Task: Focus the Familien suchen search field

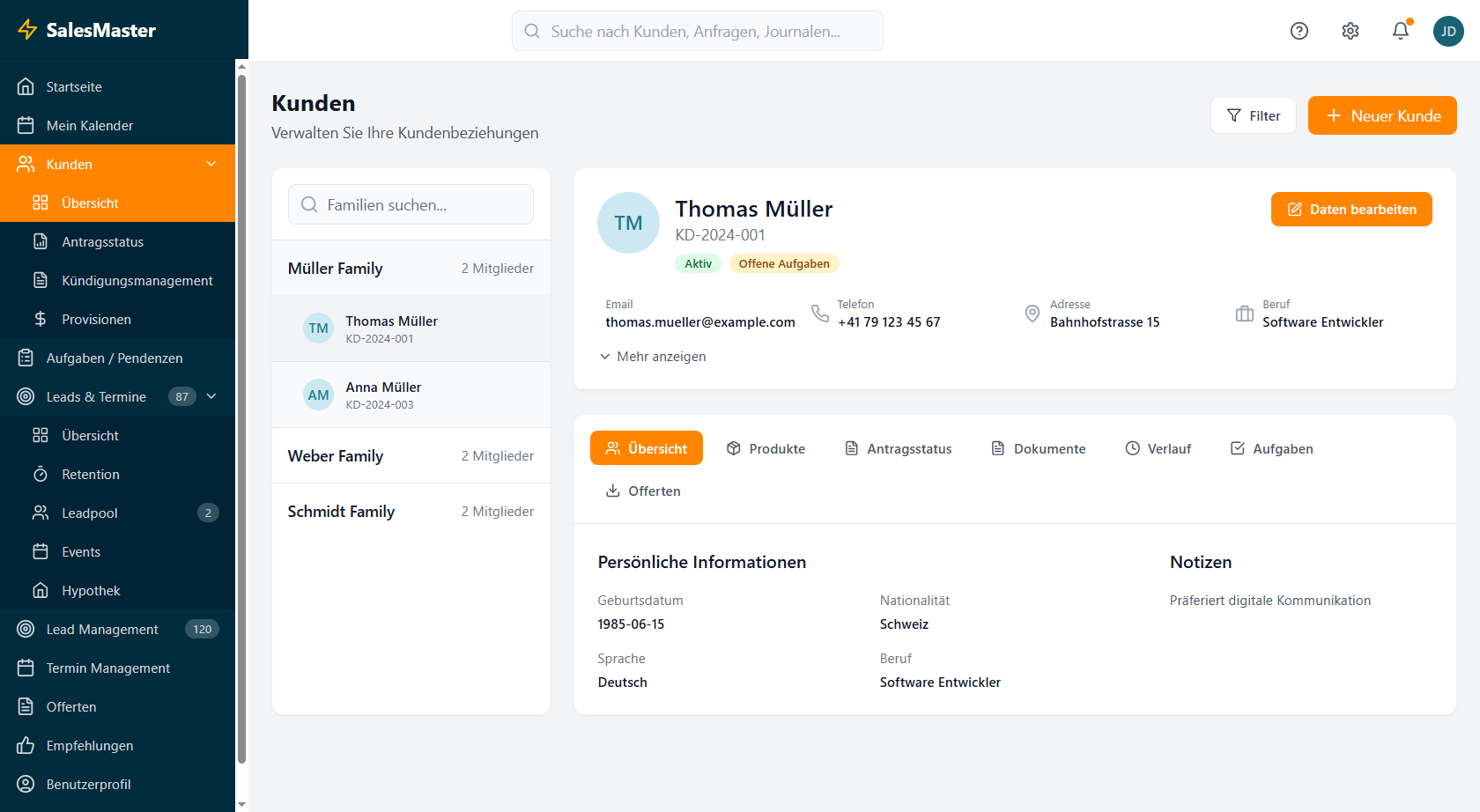Action: coord(411,205)
